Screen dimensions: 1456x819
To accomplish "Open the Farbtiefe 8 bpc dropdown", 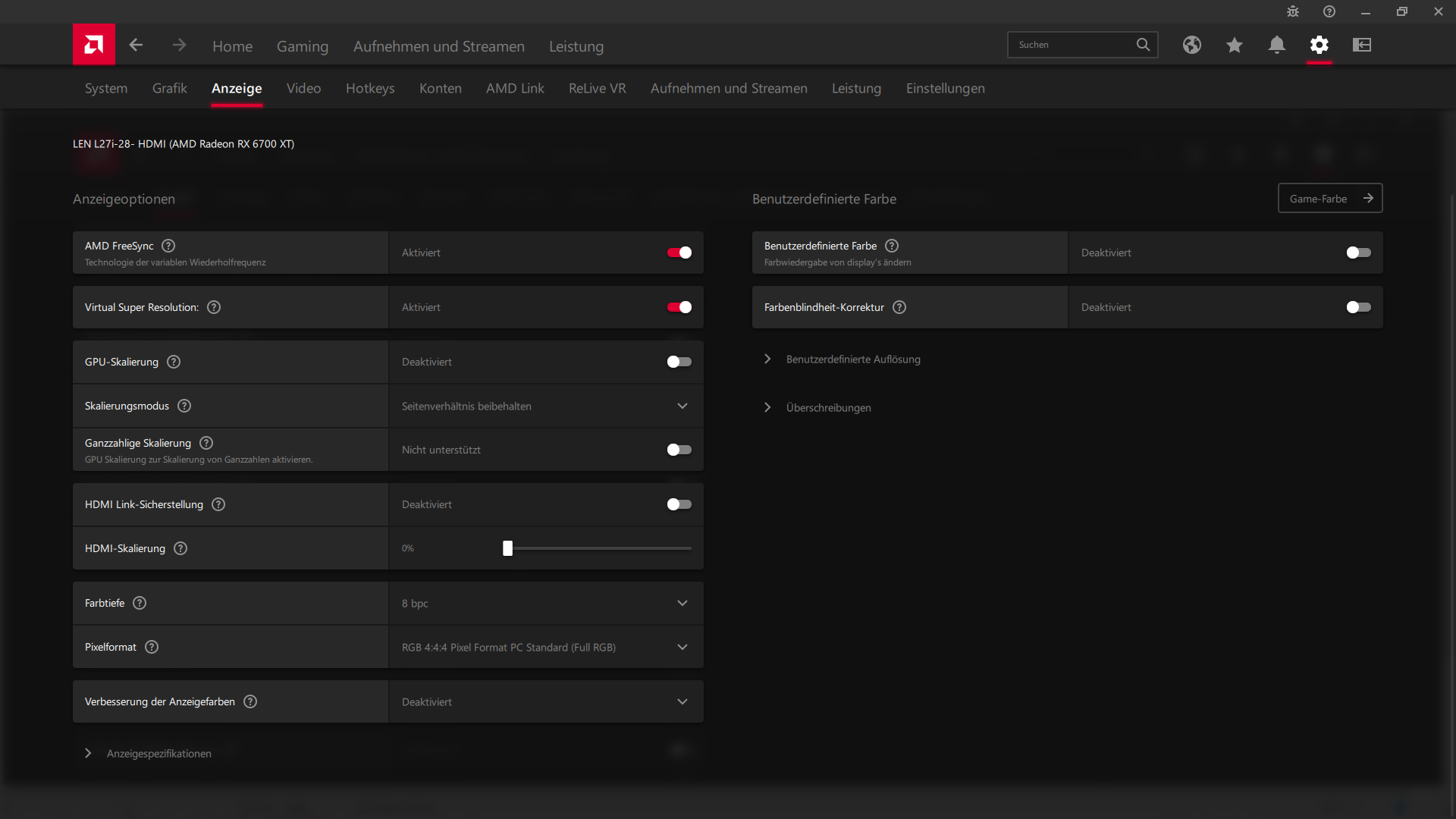I will pyautogui.click(x=546, y=604).
